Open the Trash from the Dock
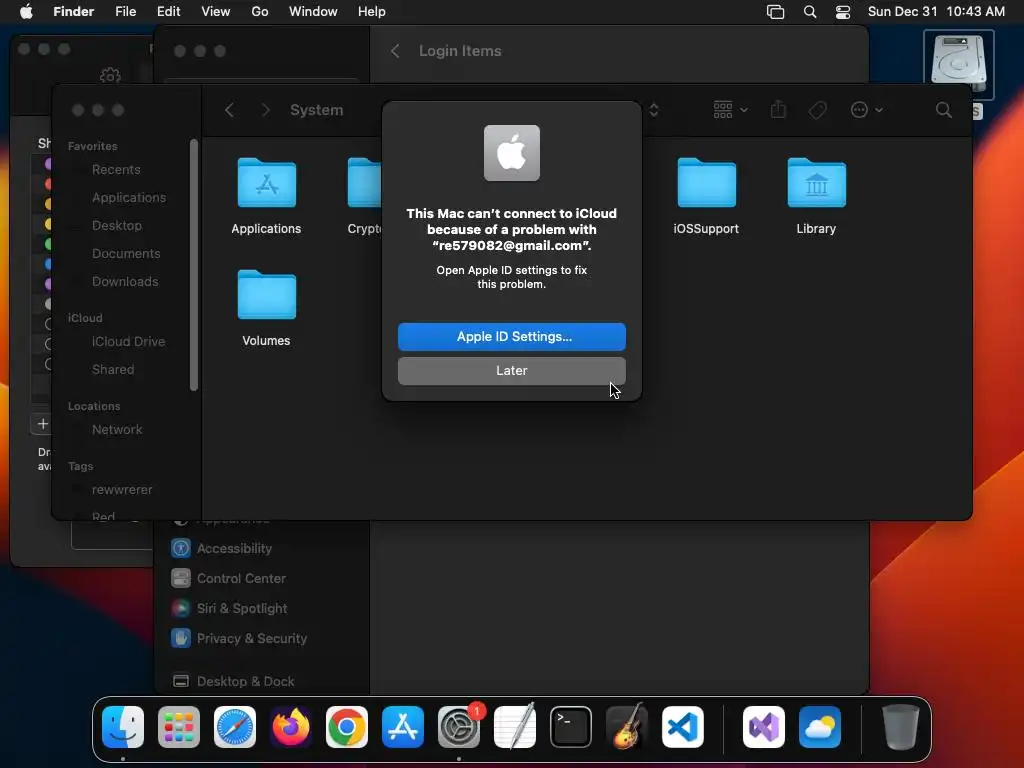 pyautogui.click(x=901, y=727)
